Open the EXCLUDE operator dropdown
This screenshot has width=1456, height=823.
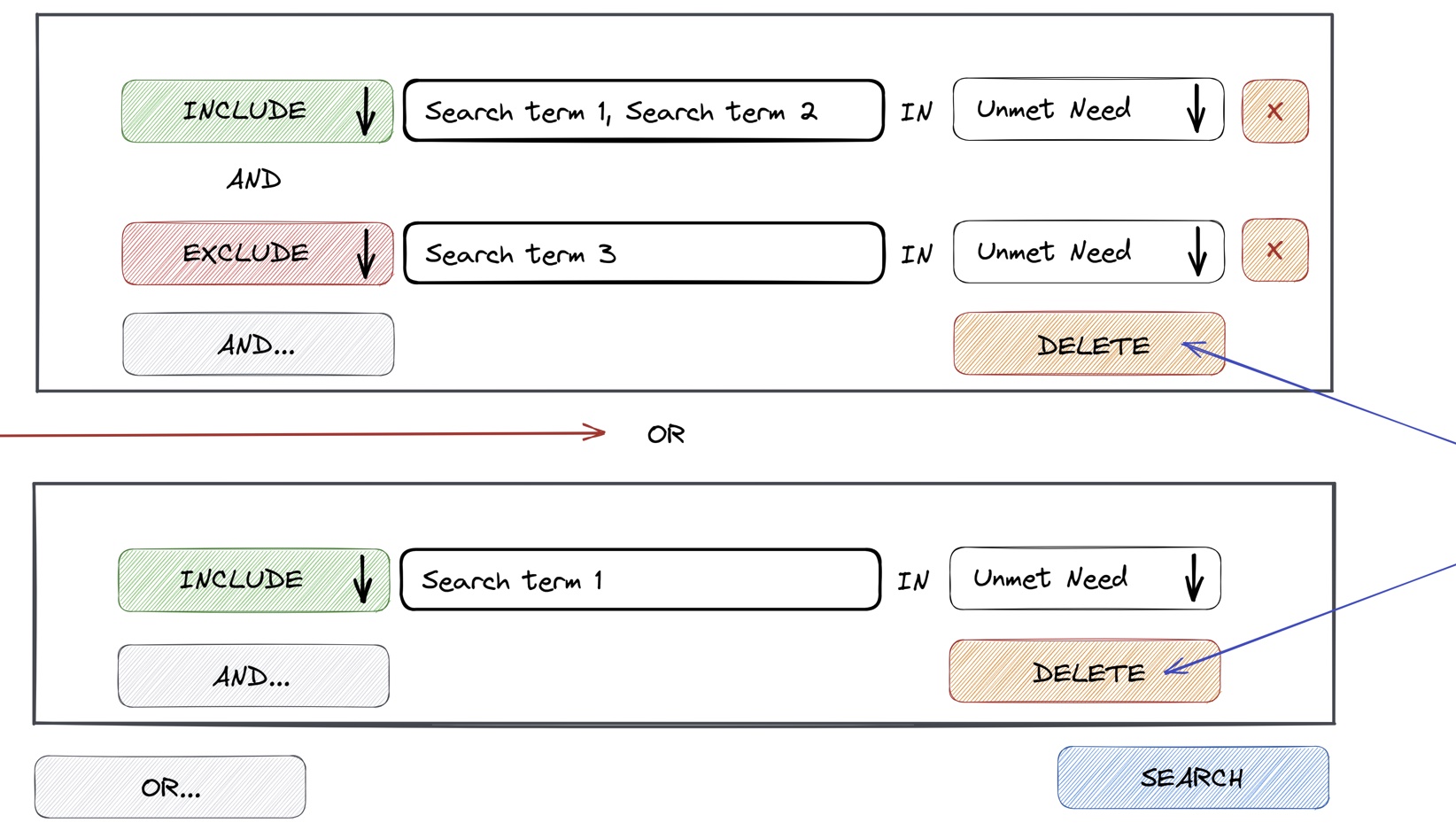click(257, 253)
